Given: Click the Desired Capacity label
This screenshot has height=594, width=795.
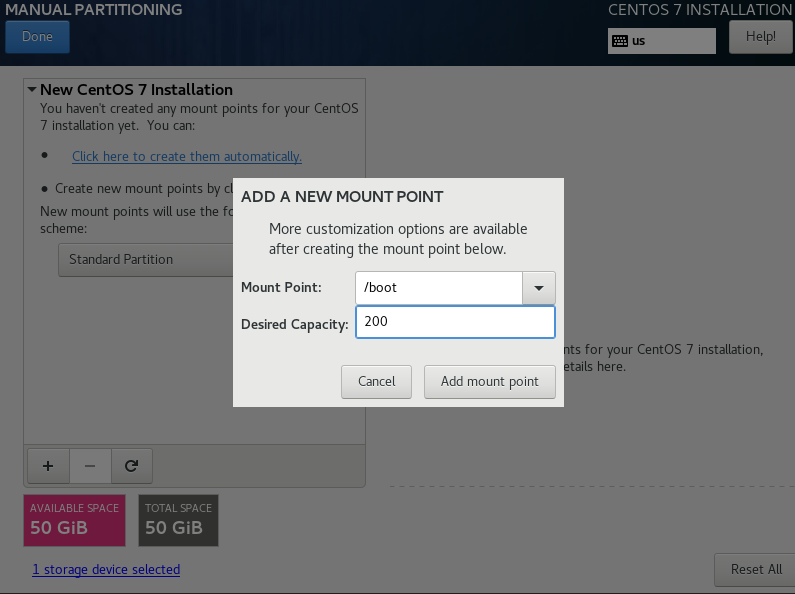Looking at the screenshot, I should [294, 324].
